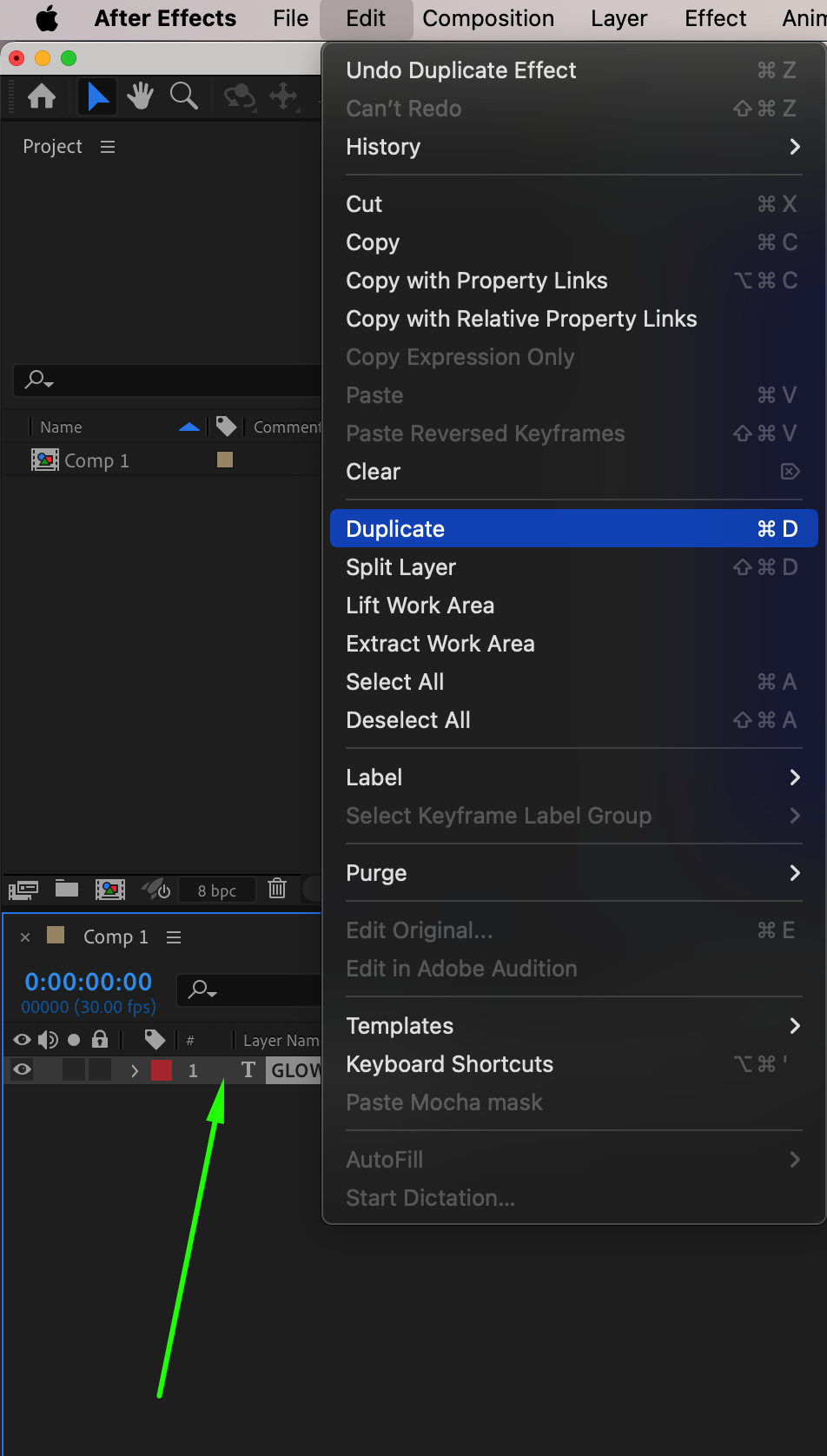Screen dimensions: 827x1456
Task: Open the File menu
Action: click(290, 18)
